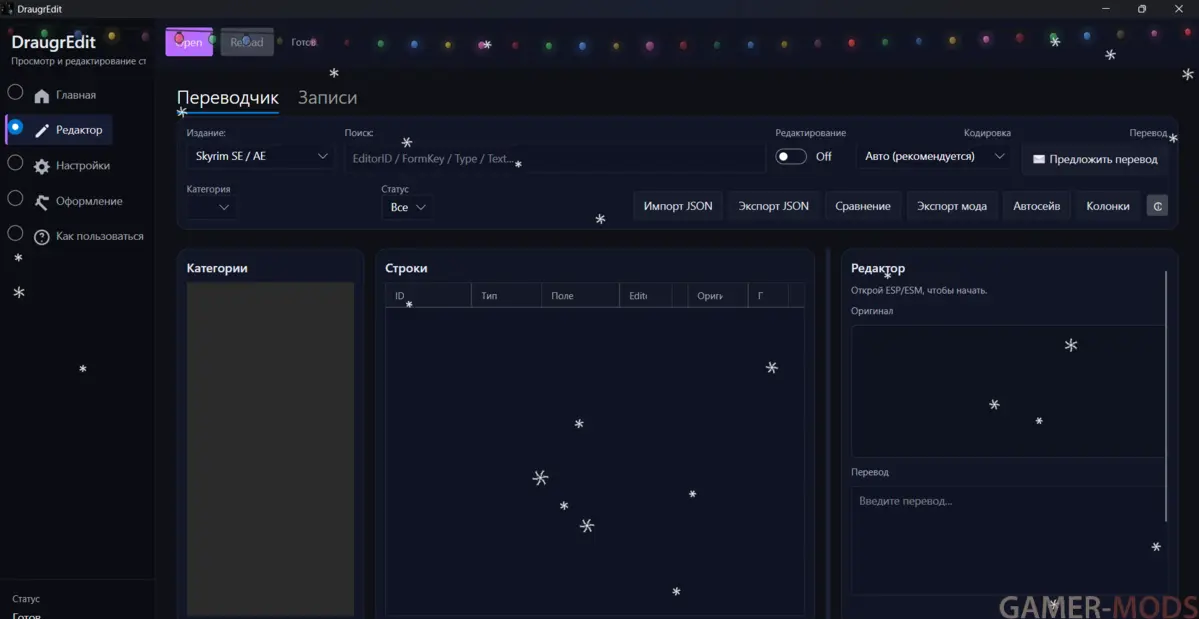Select the Настройки radio button

15,163
